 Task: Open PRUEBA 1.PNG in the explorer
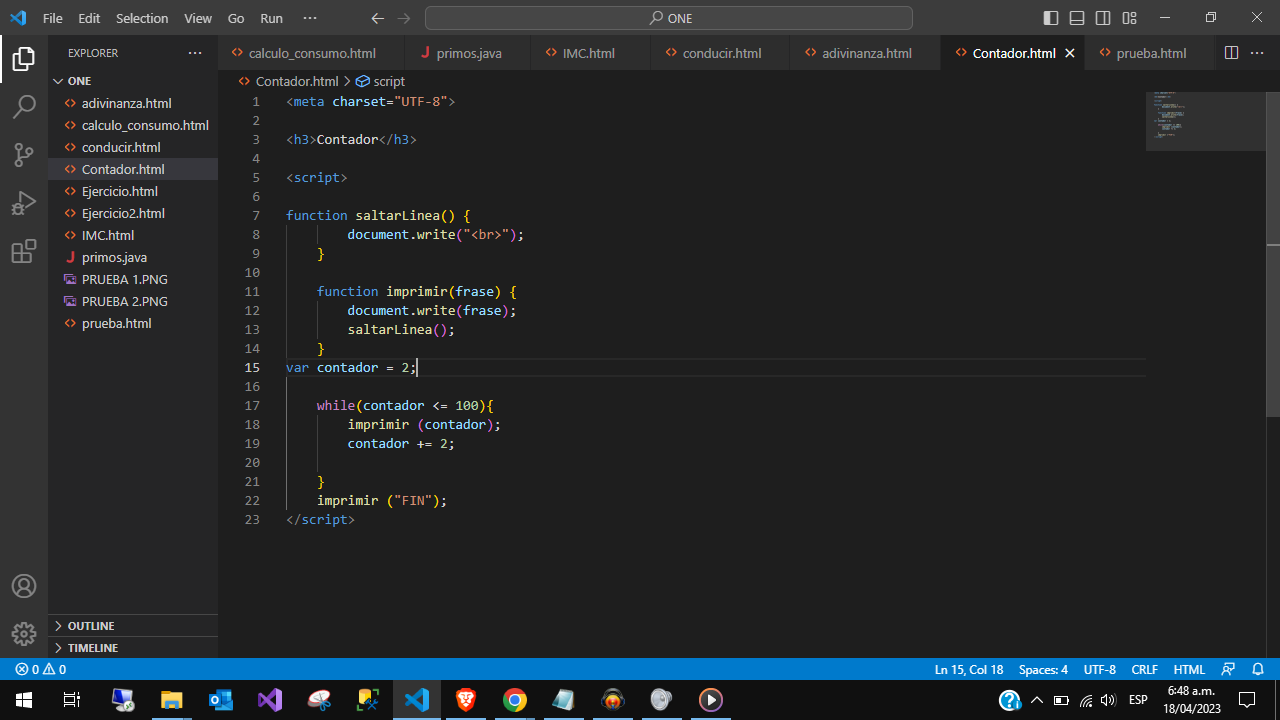(133, 279)
